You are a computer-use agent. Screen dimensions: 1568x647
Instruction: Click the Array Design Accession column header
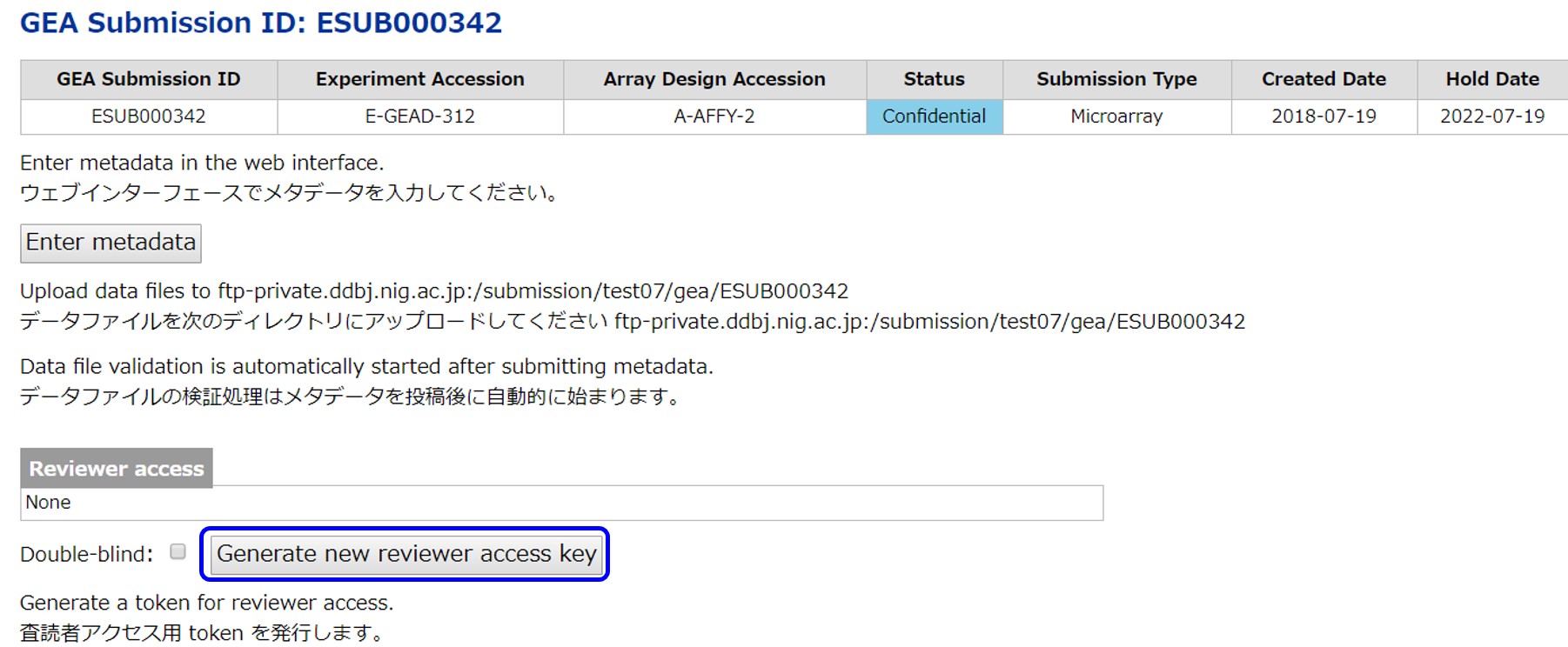click(x=714, y=79)
